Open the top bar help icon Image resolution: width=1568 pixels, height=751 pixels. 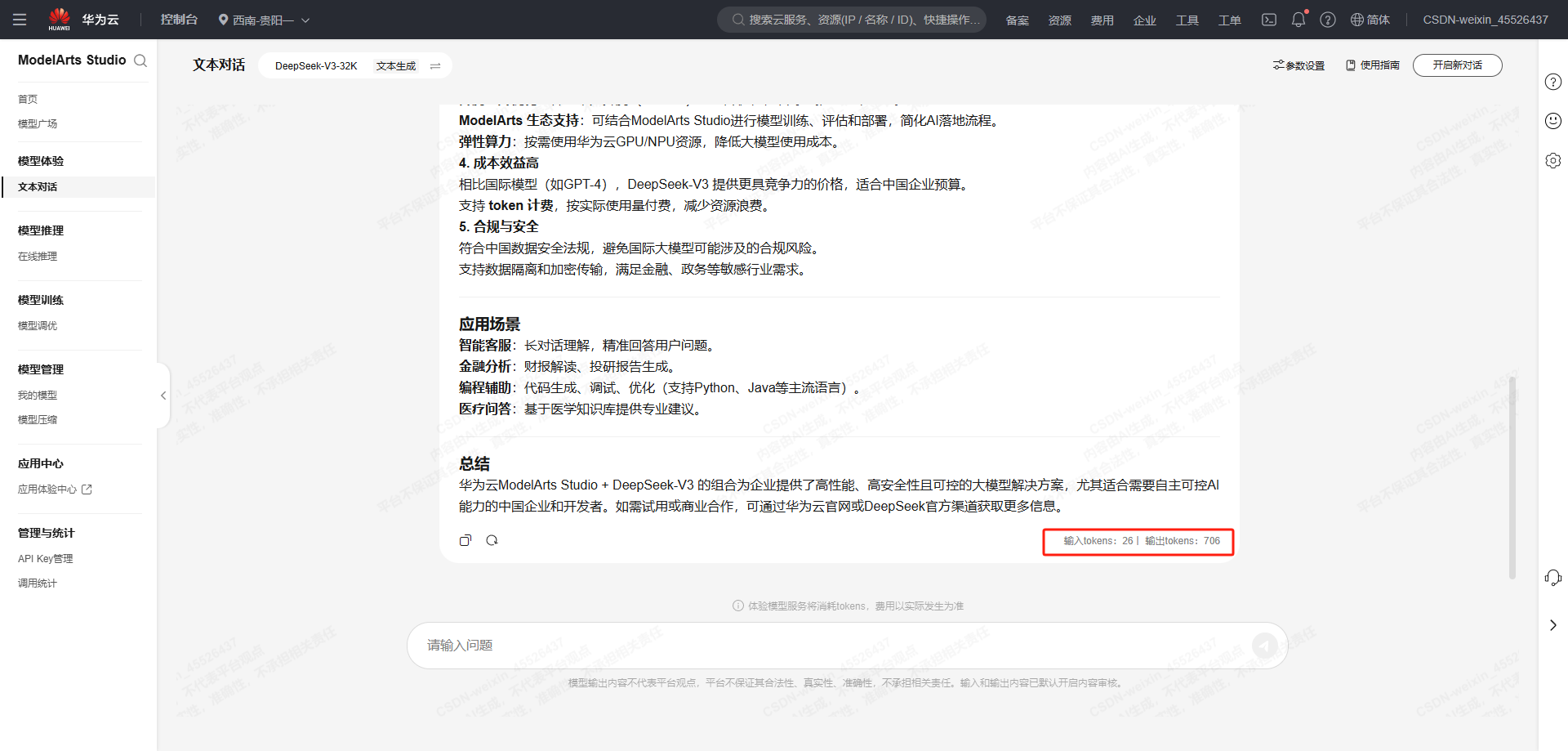click(1328, 20)
